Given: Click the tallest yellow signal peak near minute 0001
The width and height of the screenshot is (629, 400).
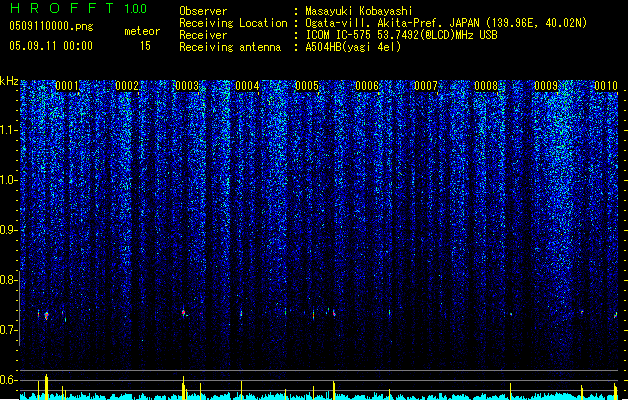Looking at the screenshot, I should click(x=47, y=387).
